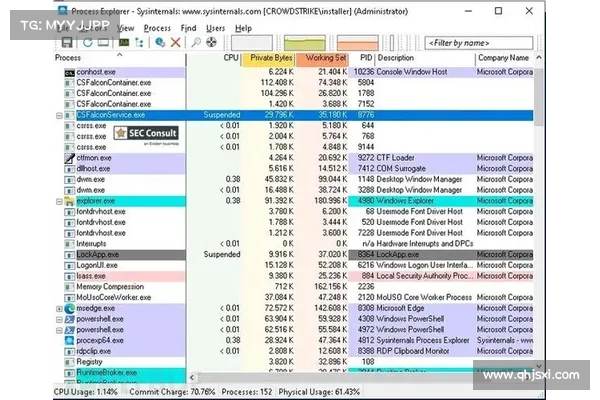Viewport: 600px width, 400px height.
Task: Click the conhost.exe console icon
Action: [x=69, y=72]
